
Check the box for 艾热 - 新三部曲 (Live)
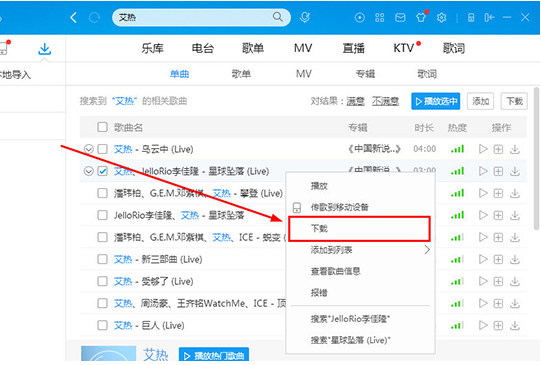tap(102, 259)
